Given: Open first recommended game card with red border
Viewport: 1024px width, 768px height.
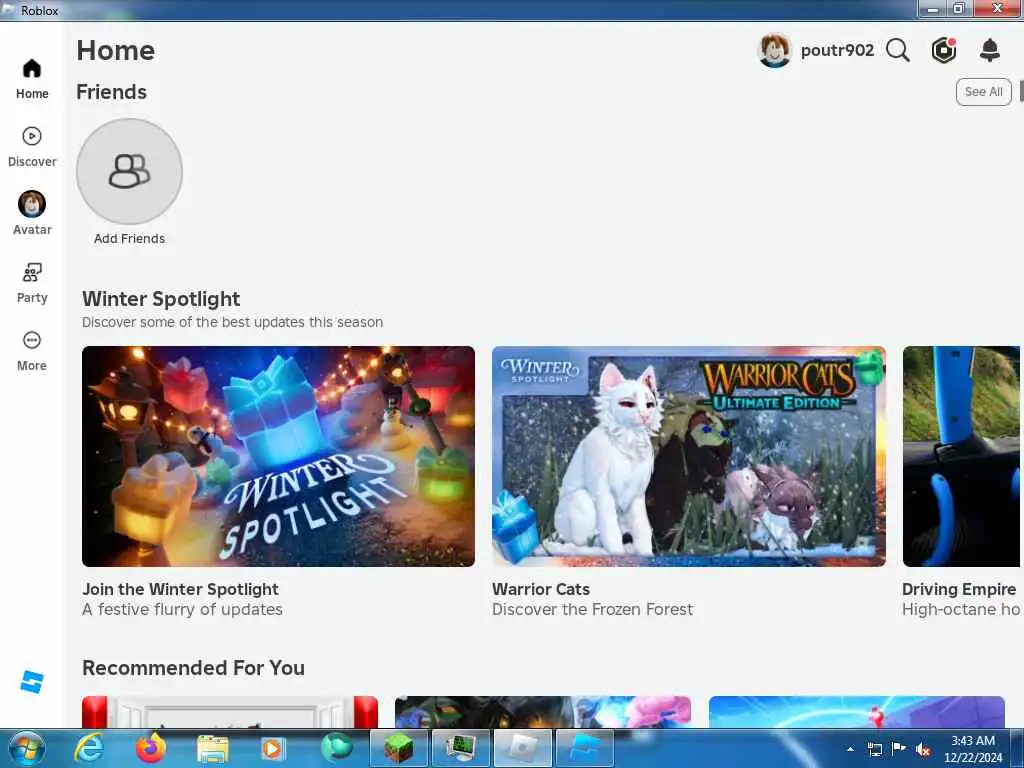Looking at the screenshot, I should click(230, 712).
